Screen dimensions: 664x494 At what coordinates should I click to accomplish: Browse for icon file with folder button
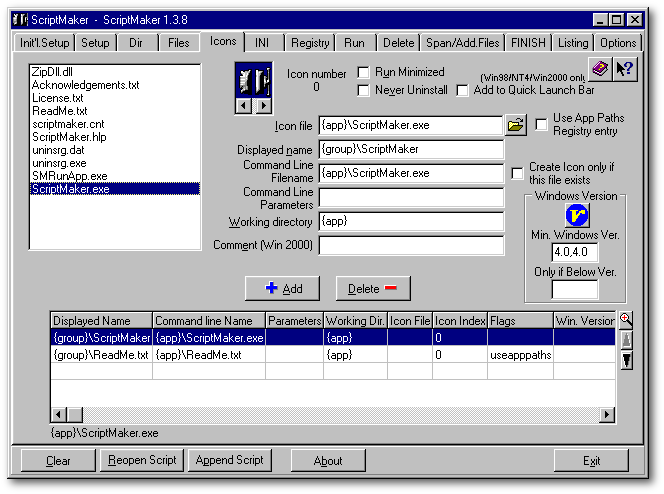pos(515,125)
